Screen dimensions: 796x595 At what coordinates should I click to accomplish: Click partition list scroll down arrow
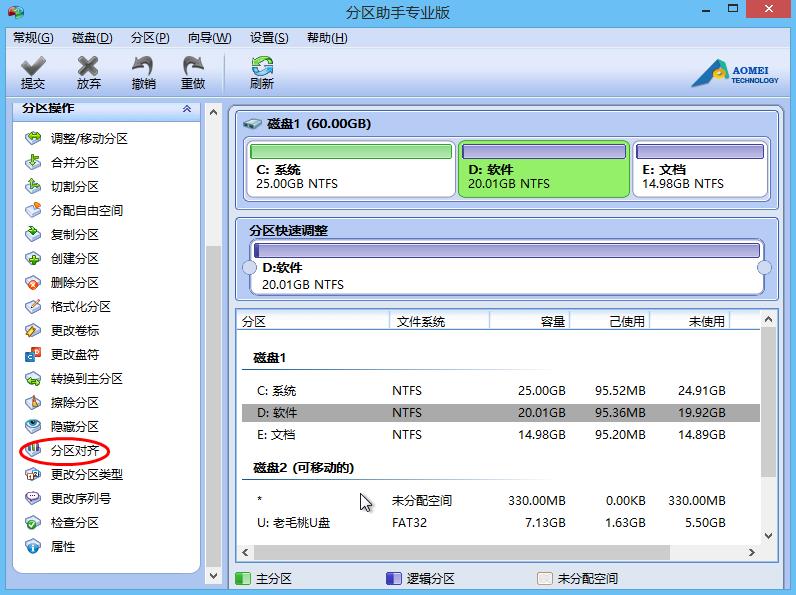768,536
